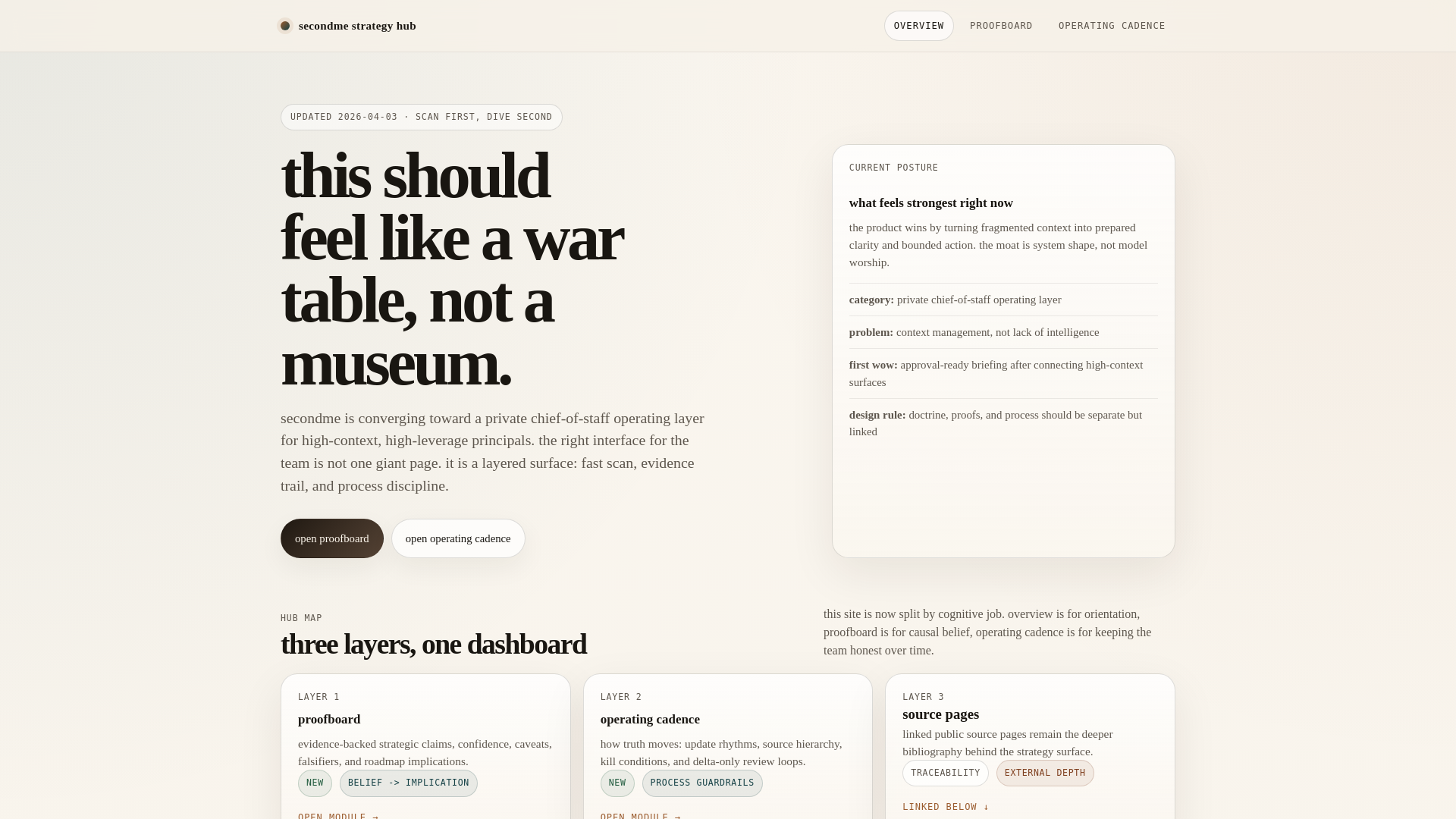Select the Overview nav tab
Screen dimensions: 1456x819
pyautogui.click(x=918, y=26)
